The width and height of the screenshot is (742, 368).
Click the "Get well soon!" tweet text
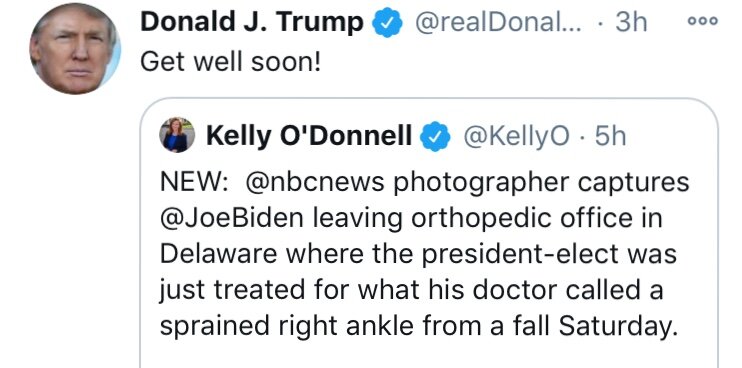(x=231, y=63)
